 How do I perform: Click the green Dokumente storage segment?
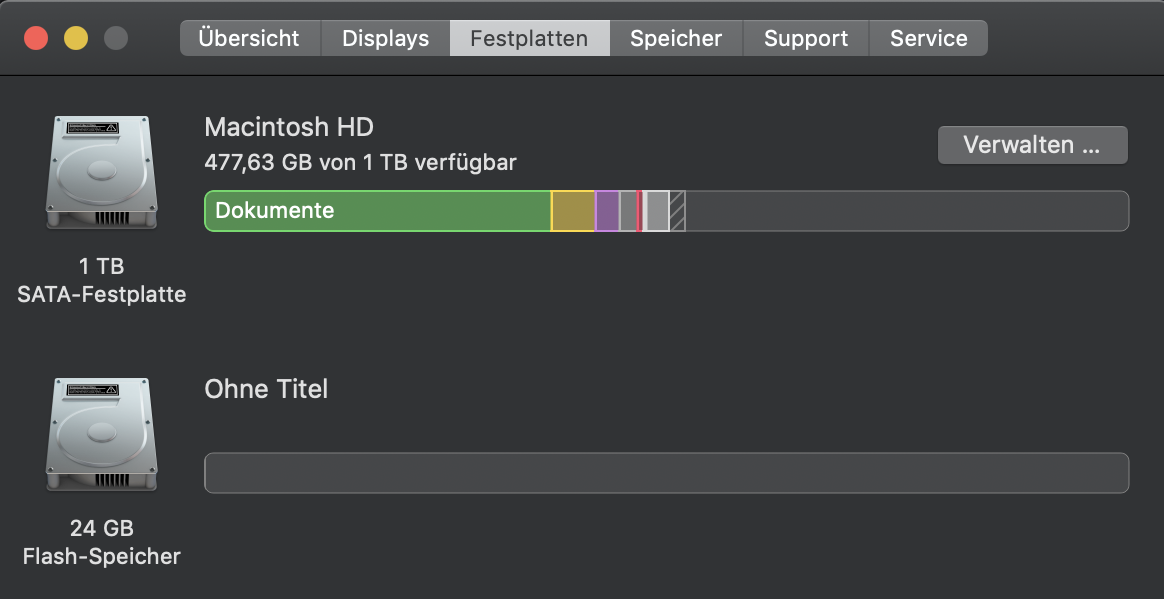(378, 211)
